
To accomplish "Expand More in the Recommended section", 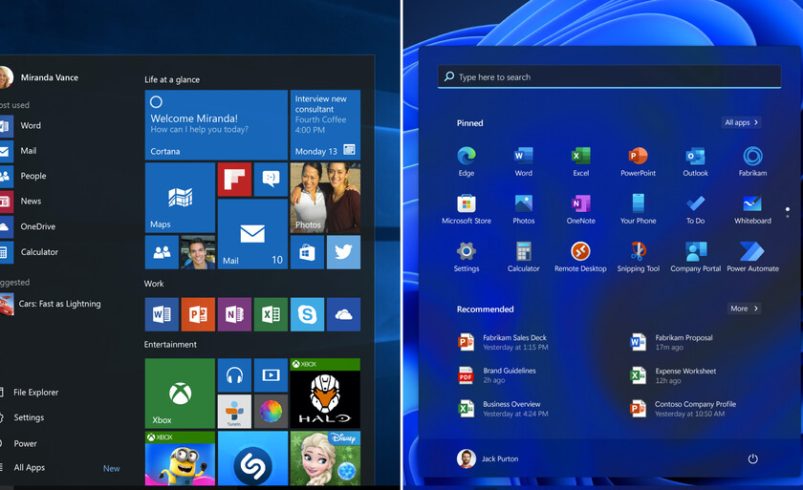I will (x=743, y=309).
